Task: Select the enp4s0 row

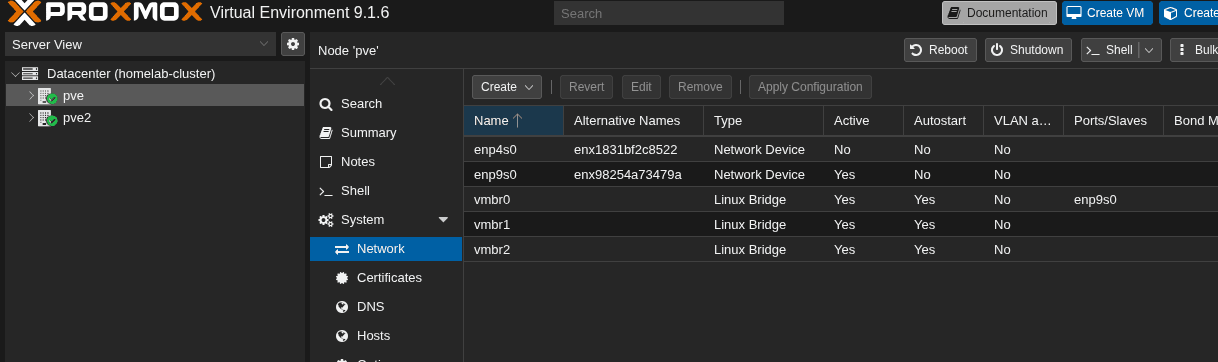Action: 841,149
